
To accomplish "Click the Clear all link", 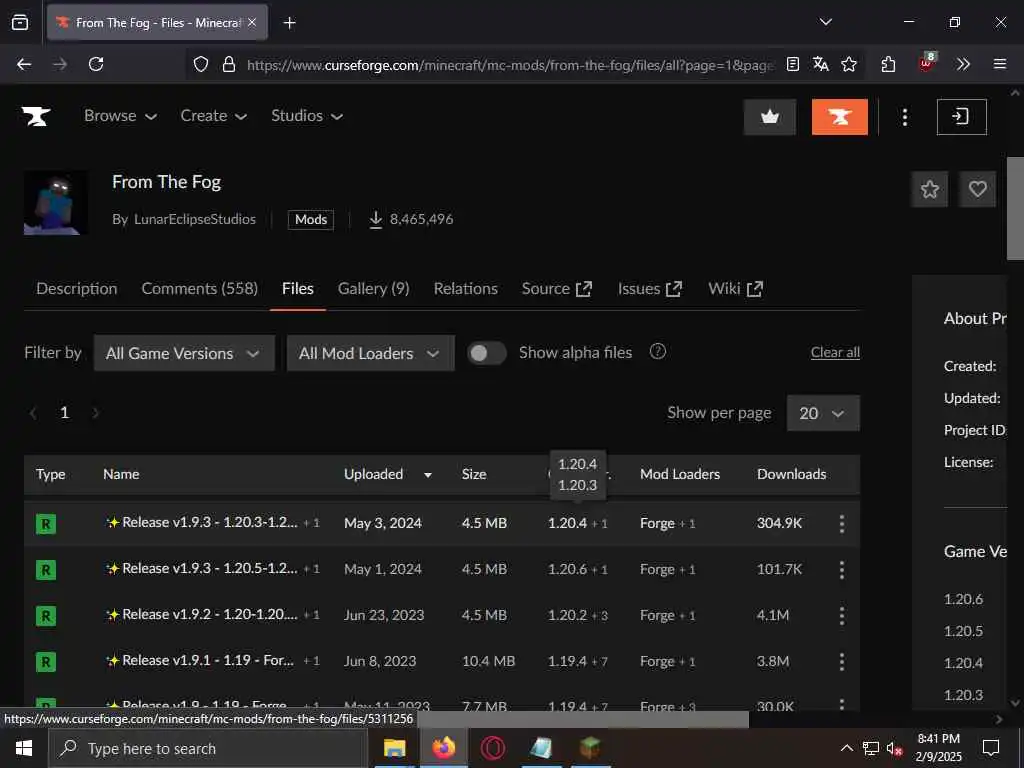I will [835, 352].
